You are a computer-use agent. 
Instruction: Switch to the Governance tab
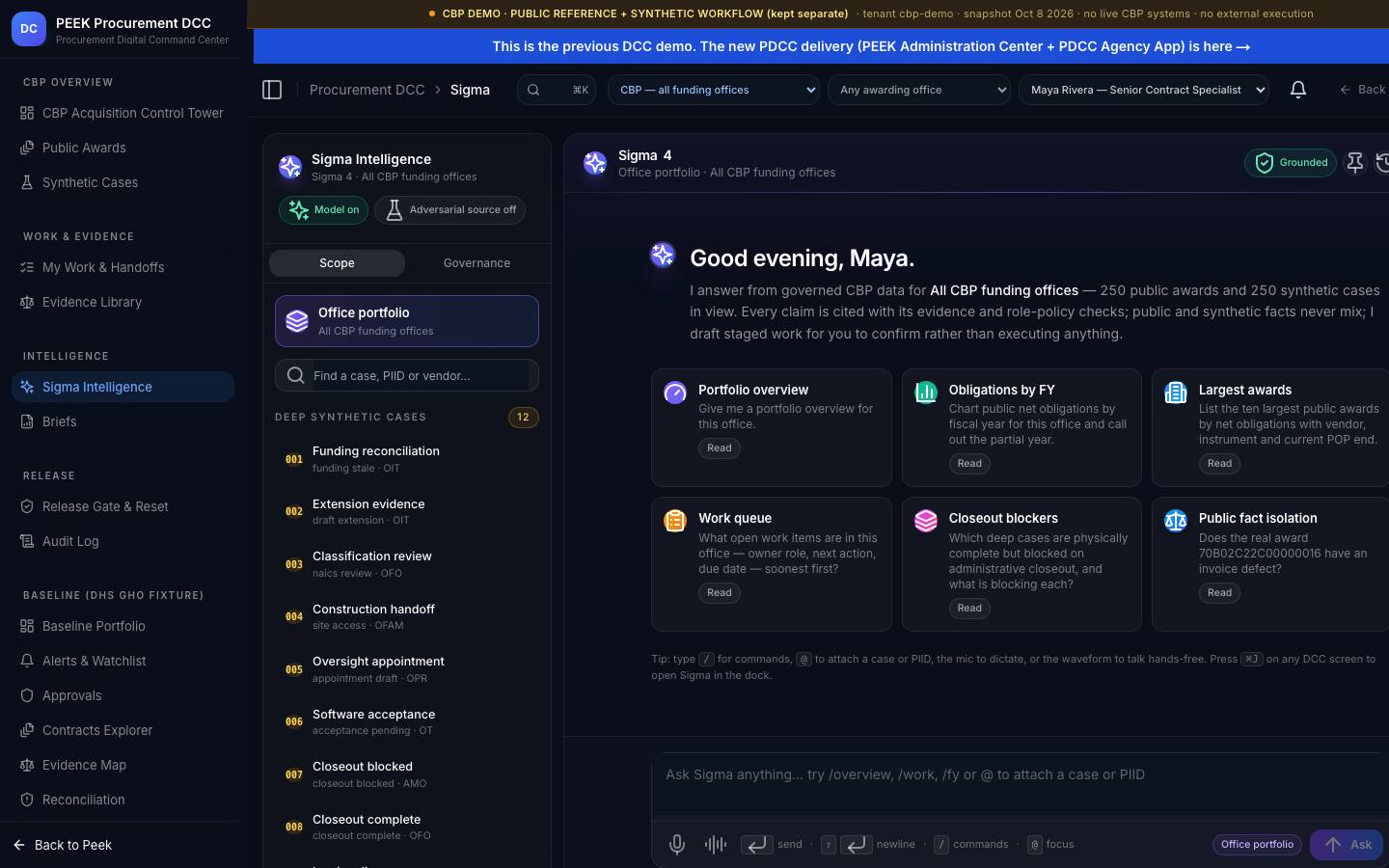pyautogui.click(x=477, y=263)
